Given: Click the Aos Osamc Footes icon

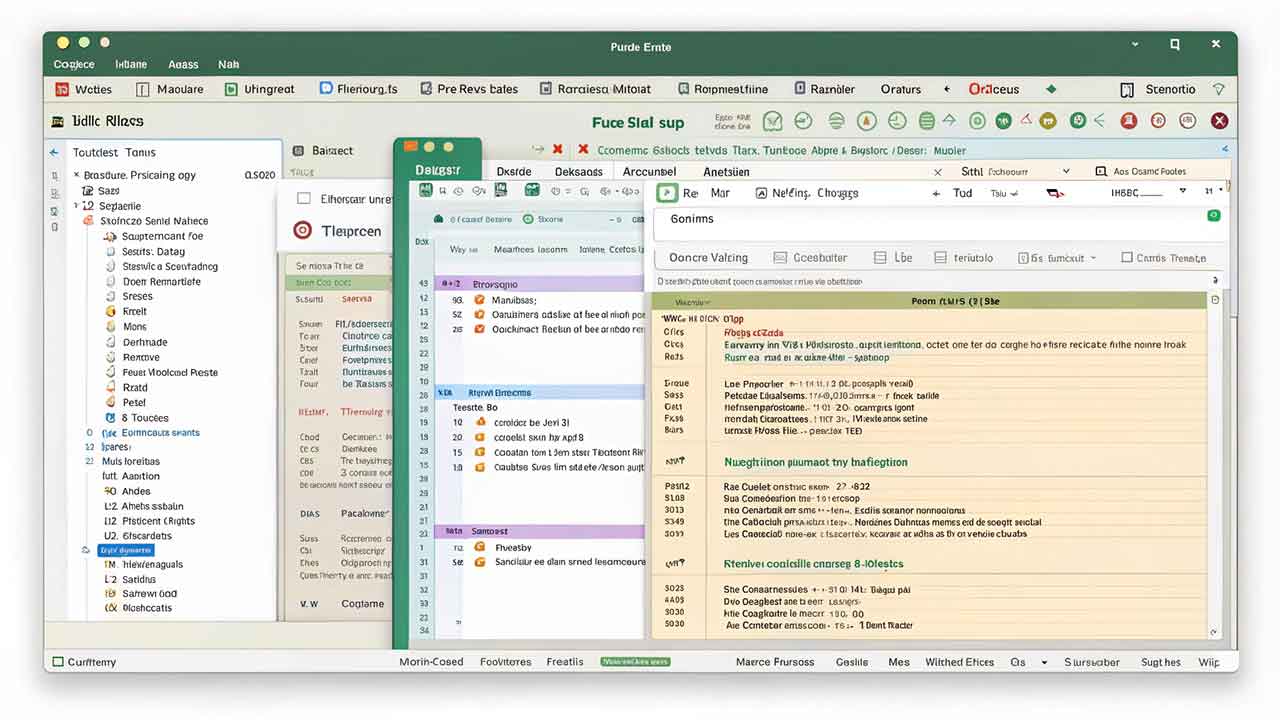Looking at the screenshot, I should [x=1101, y=172].
